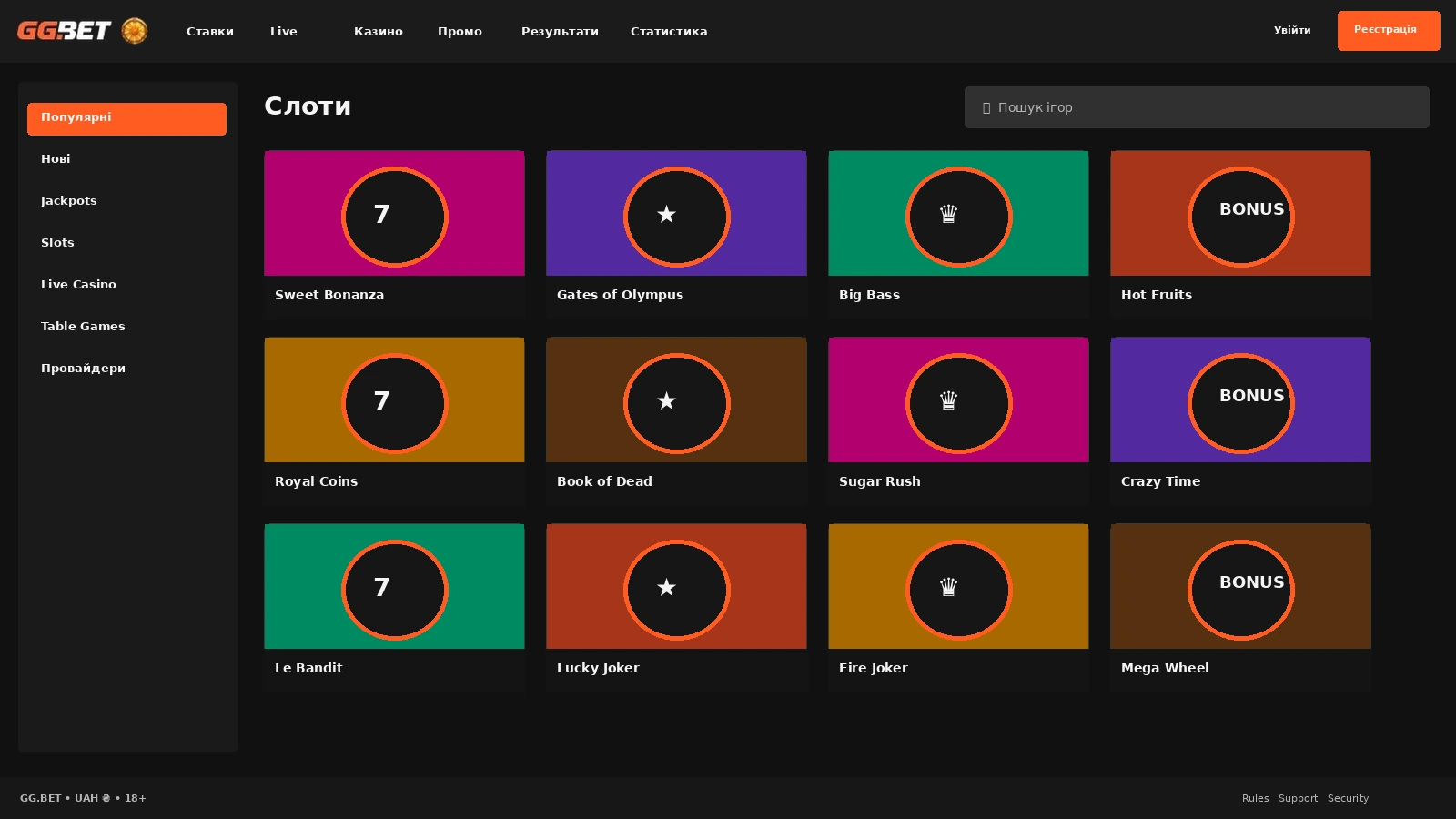Play the Fire Joker crown icon
The width and height of the screenshot is (1456, 819).
tap(959, 590)
